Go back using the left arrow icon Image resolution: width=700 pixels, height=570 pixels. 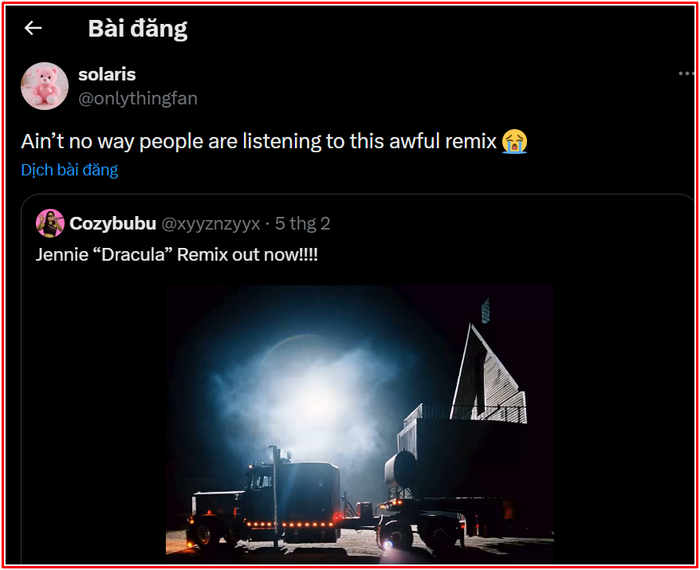(x=33, y=28)
